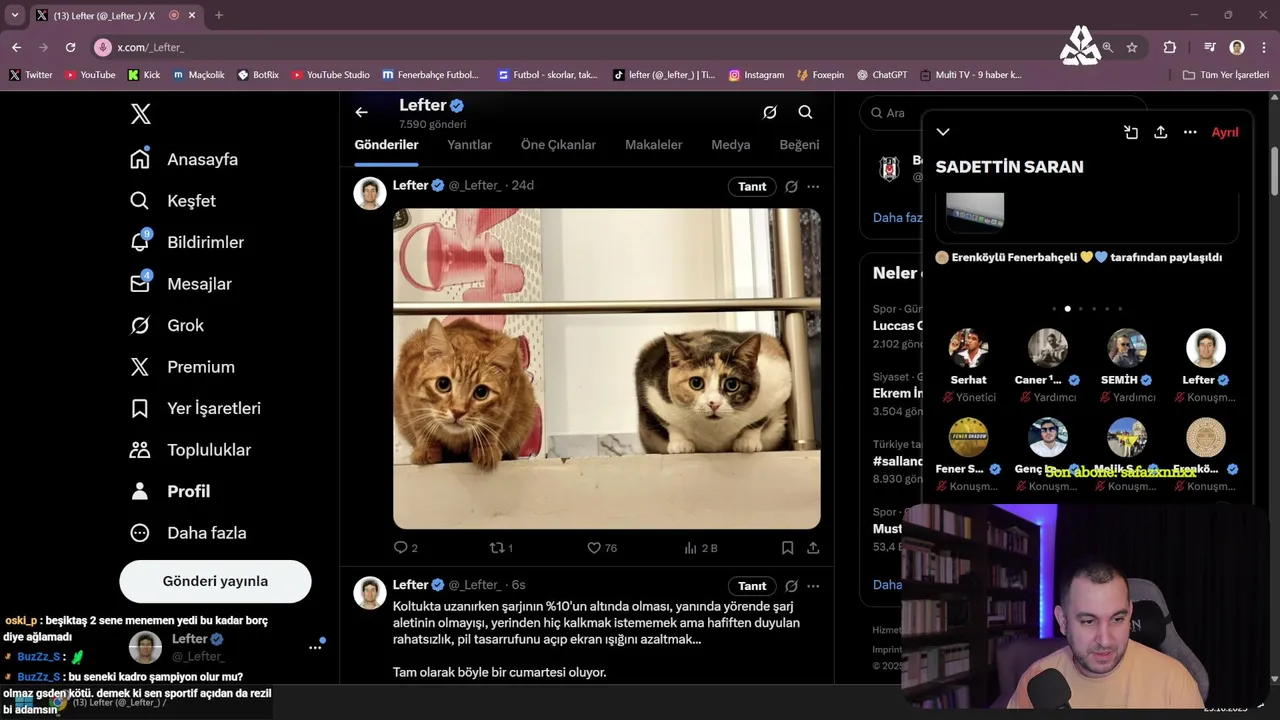Viewport: 1280px width, 720px height.
Task: Switch to the Gönderiler tab
Action: click(386, 145)
